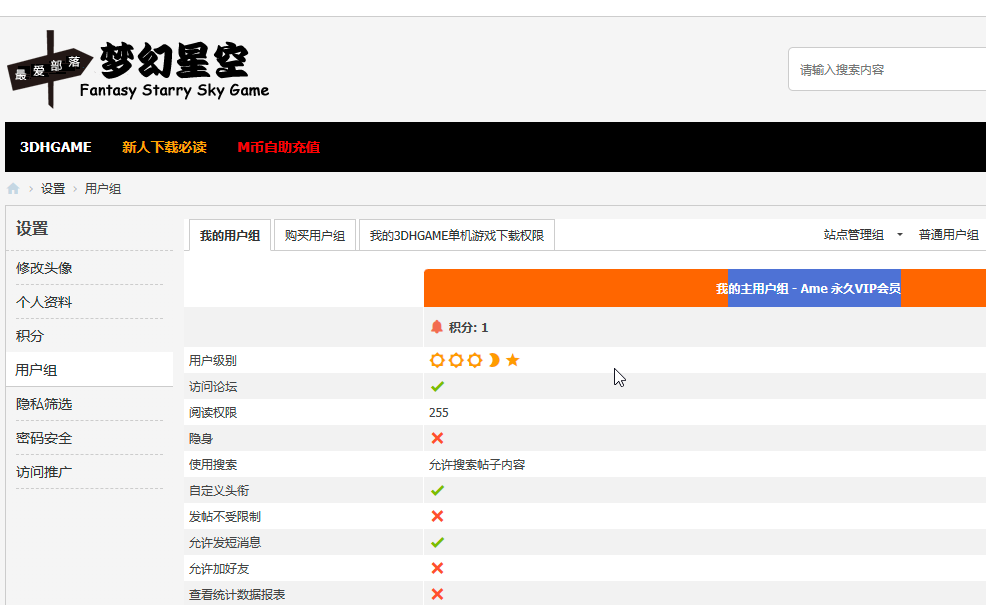986x605 pixels.
Task: Click the bell icon beside 积分: 1
Action: click(437, 326)
